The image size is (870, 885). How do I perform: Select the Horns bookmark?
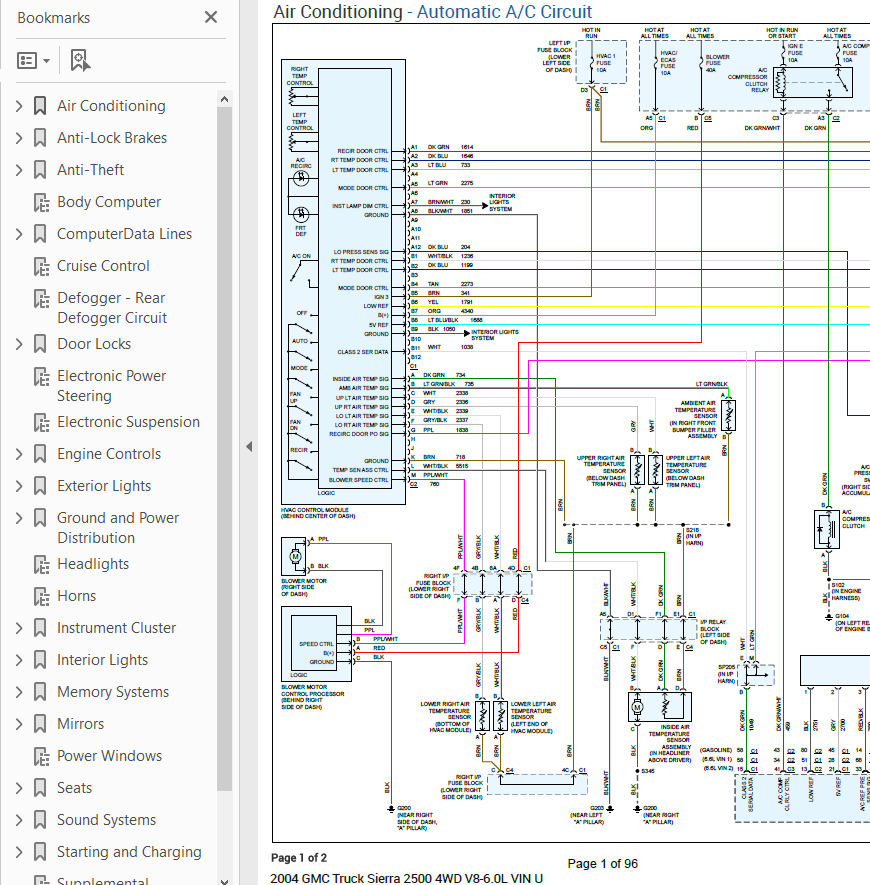[77, 596]
